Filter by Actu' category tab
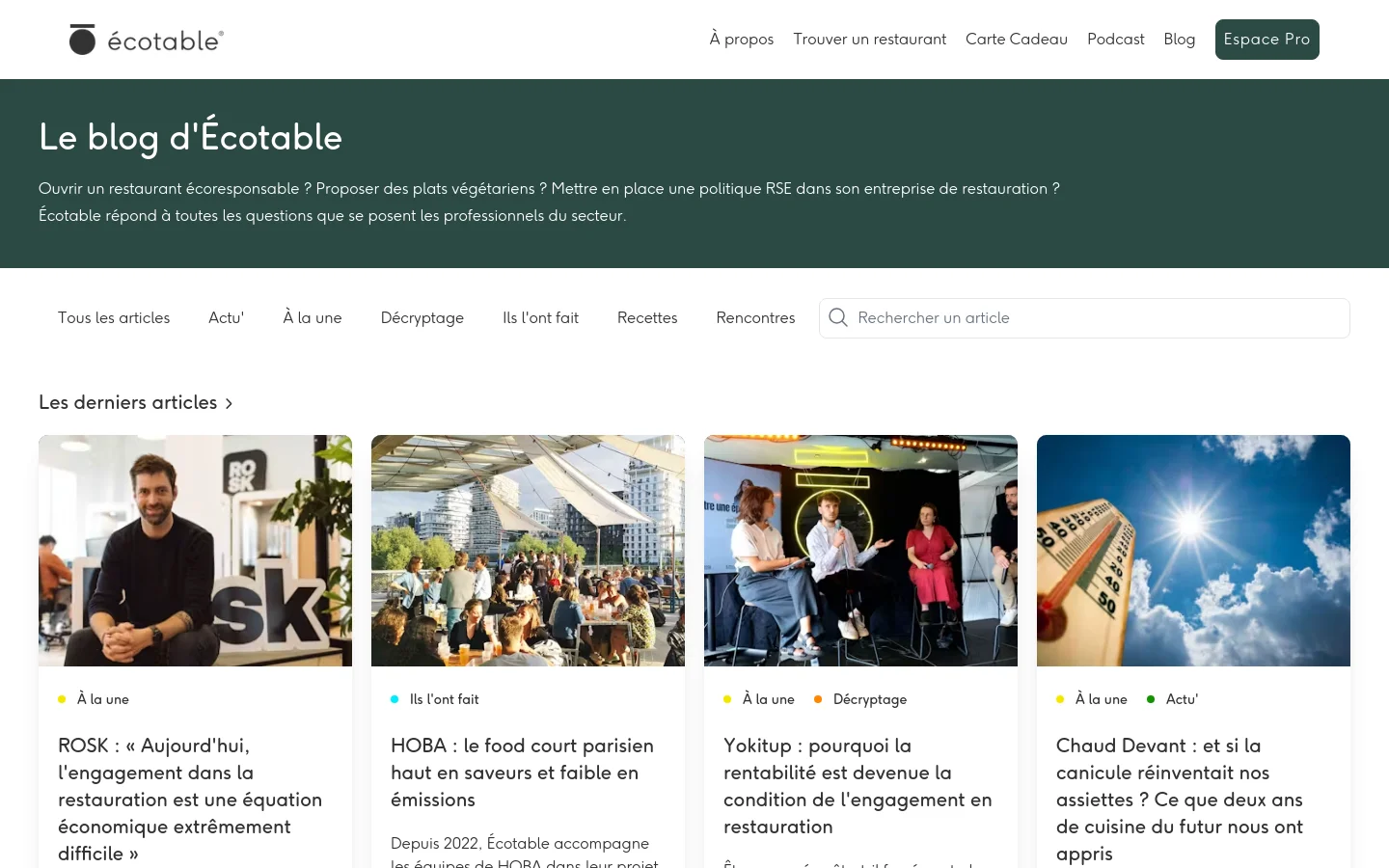 (227, 317)
